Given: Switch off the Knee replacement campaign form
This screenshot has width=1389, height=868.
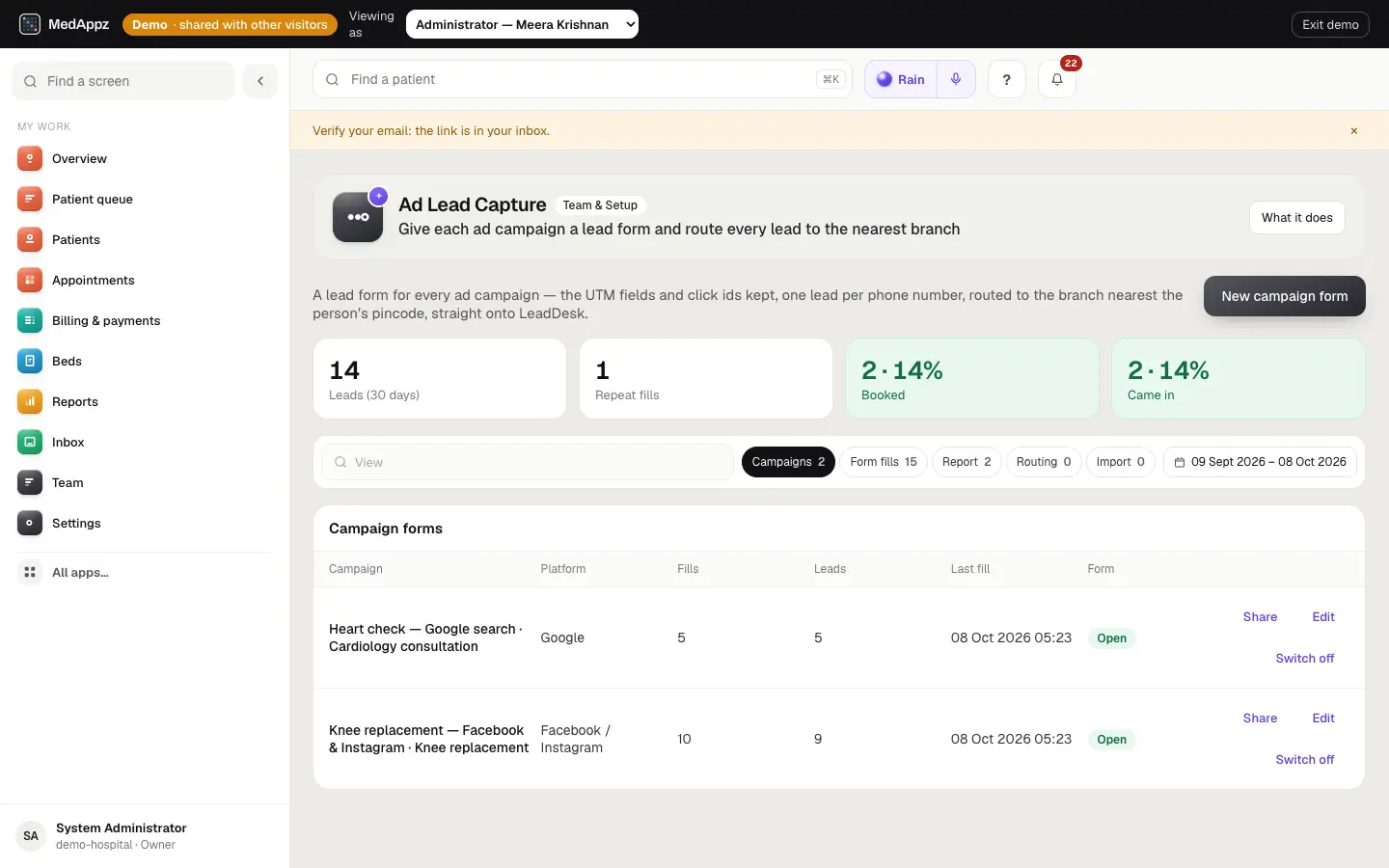Looking at the screenshot, I should coord(1305,760).
